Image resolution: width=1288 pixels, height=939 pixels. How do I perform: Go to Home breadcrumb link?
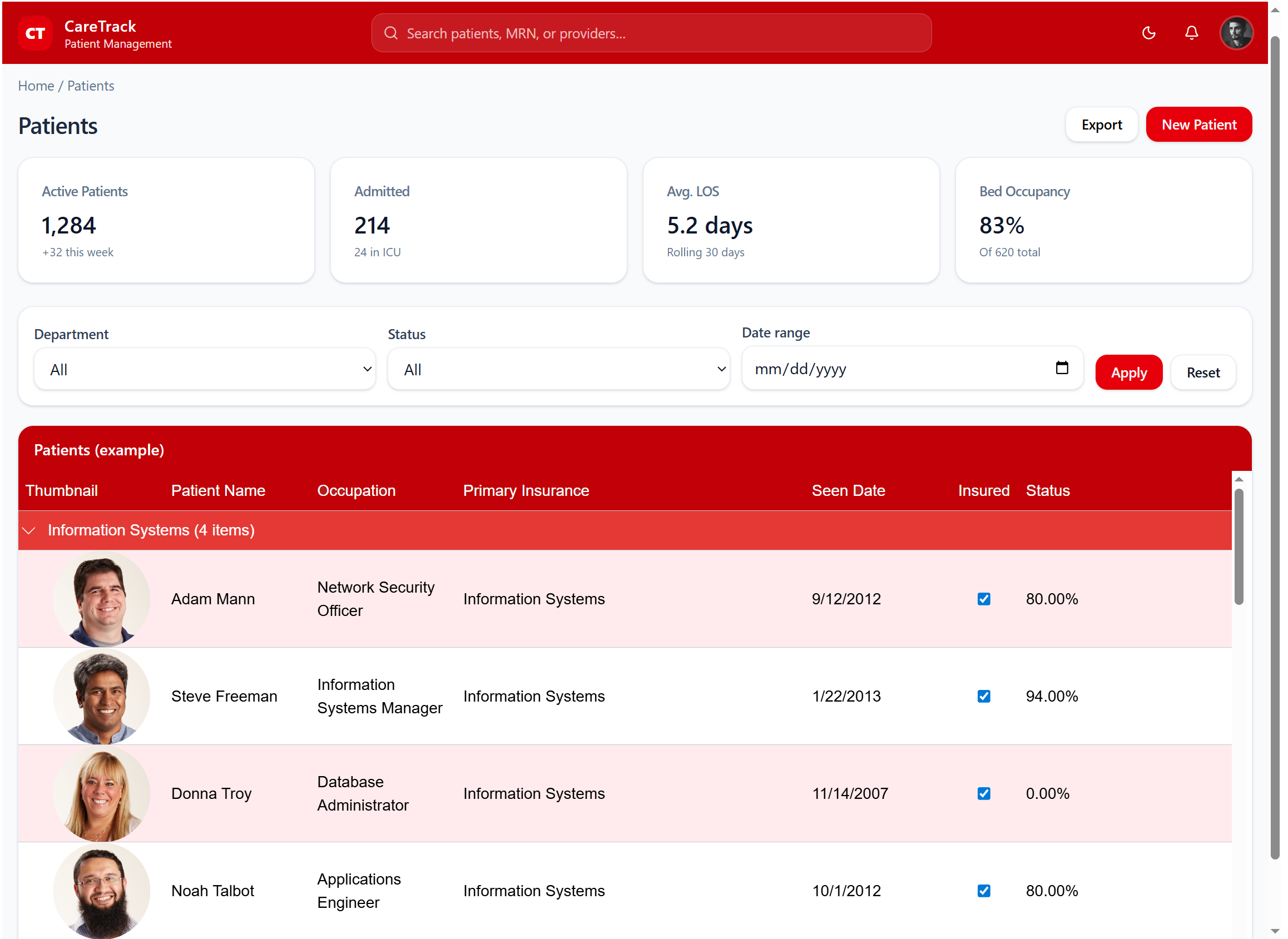36,86
